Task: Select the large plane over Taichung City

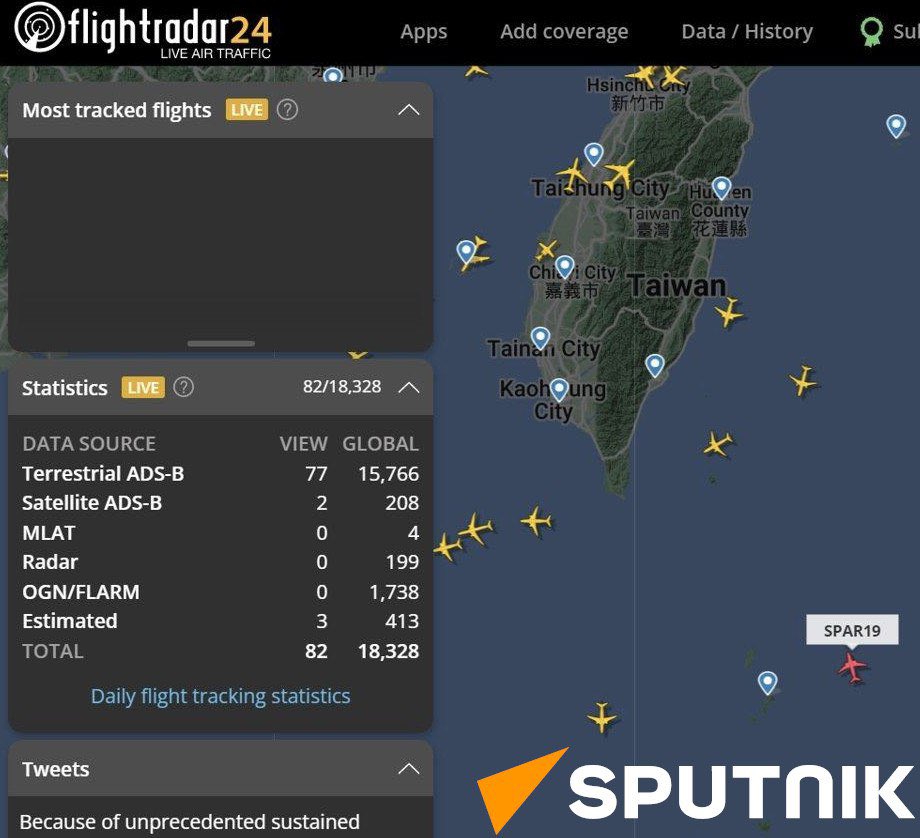Action: (x=620, y=174)
